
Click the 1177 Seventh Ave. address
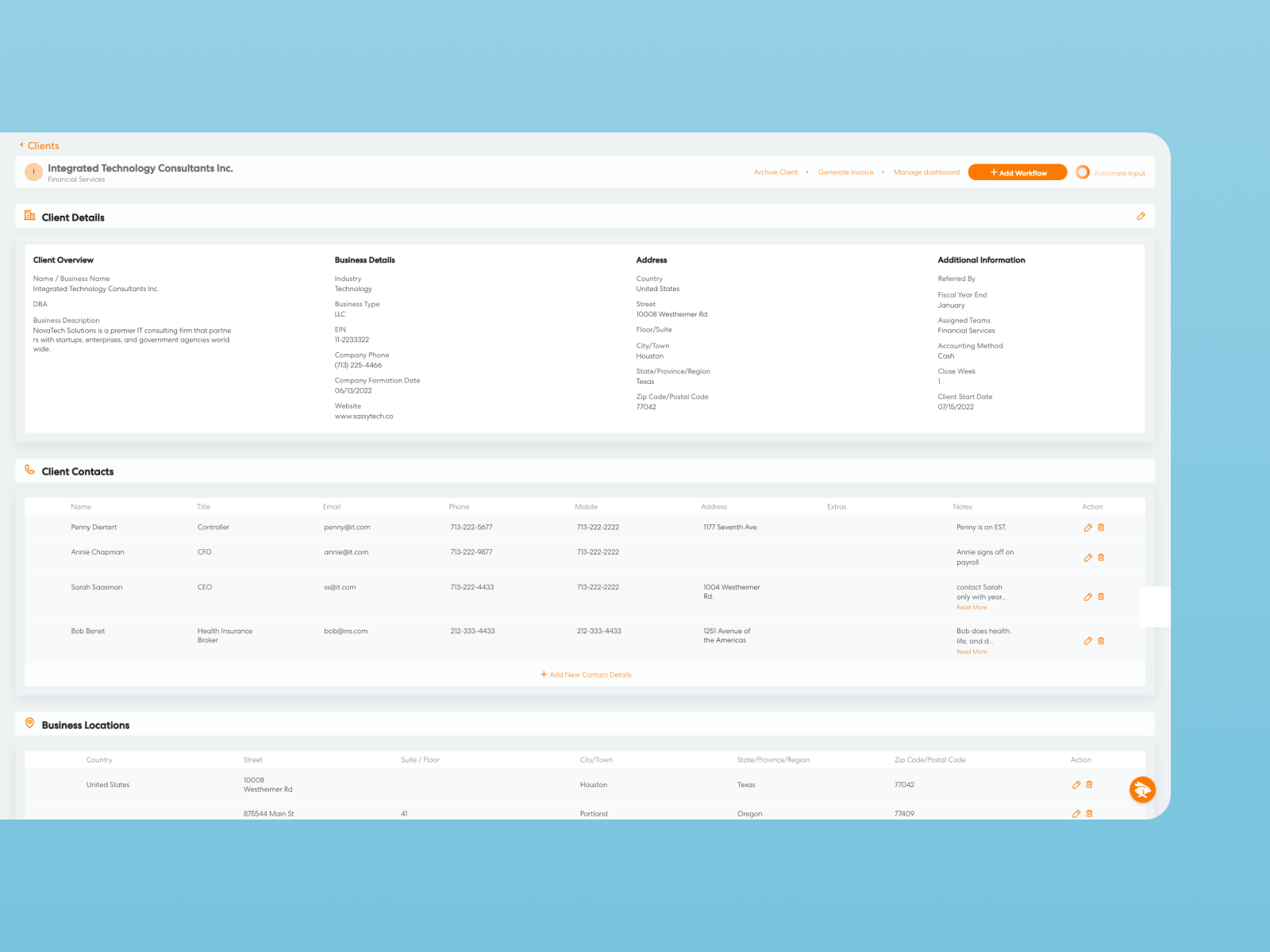(730, 528)
